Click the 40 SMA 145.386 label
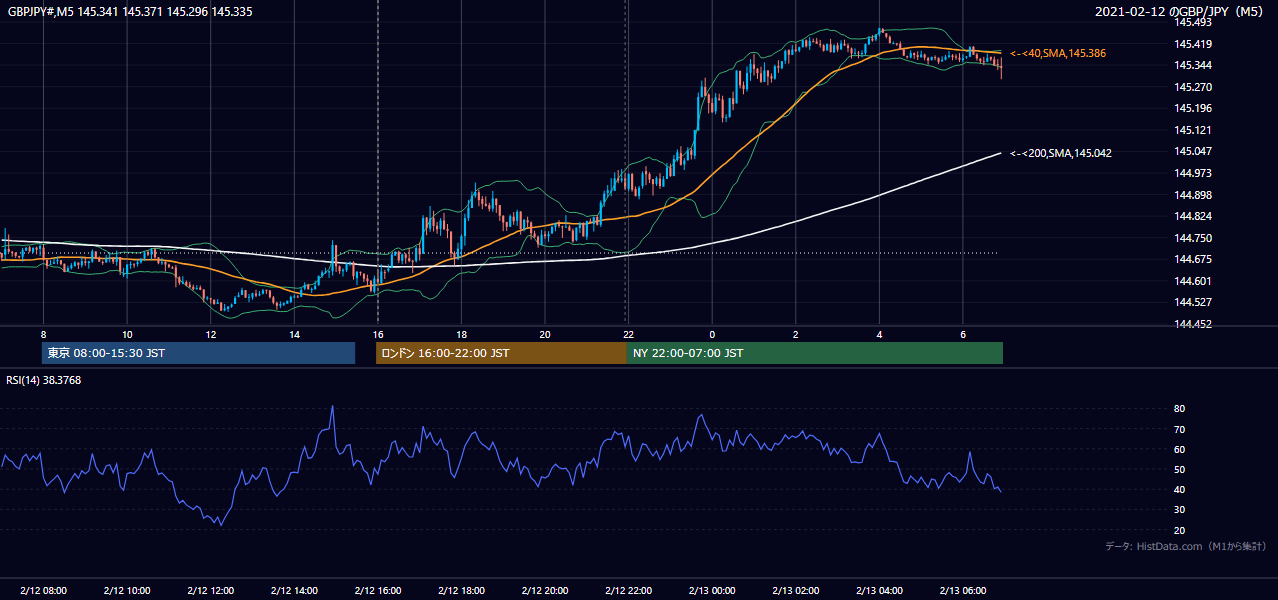 click(1058, 53)
